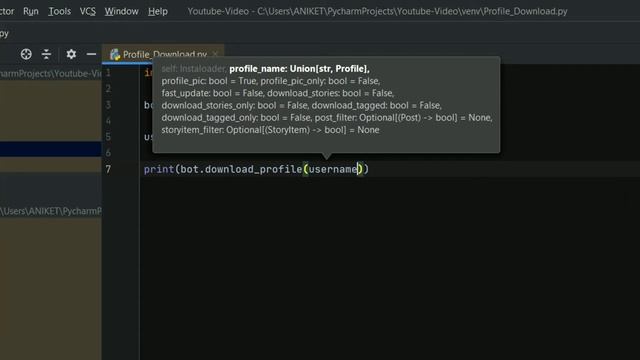640x360 pixels.
Task: Open the Help menu
Action: pos(158,11)
